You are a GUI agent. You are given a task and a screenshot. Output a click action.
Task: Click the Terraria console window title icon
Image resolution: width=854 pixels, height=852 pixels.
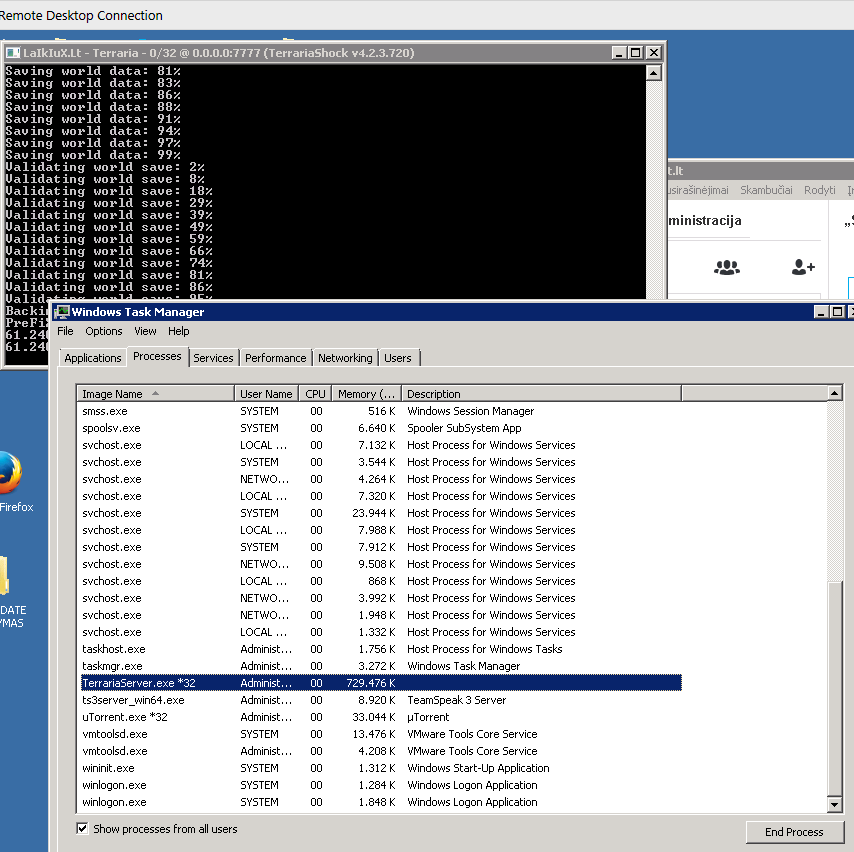12,53
